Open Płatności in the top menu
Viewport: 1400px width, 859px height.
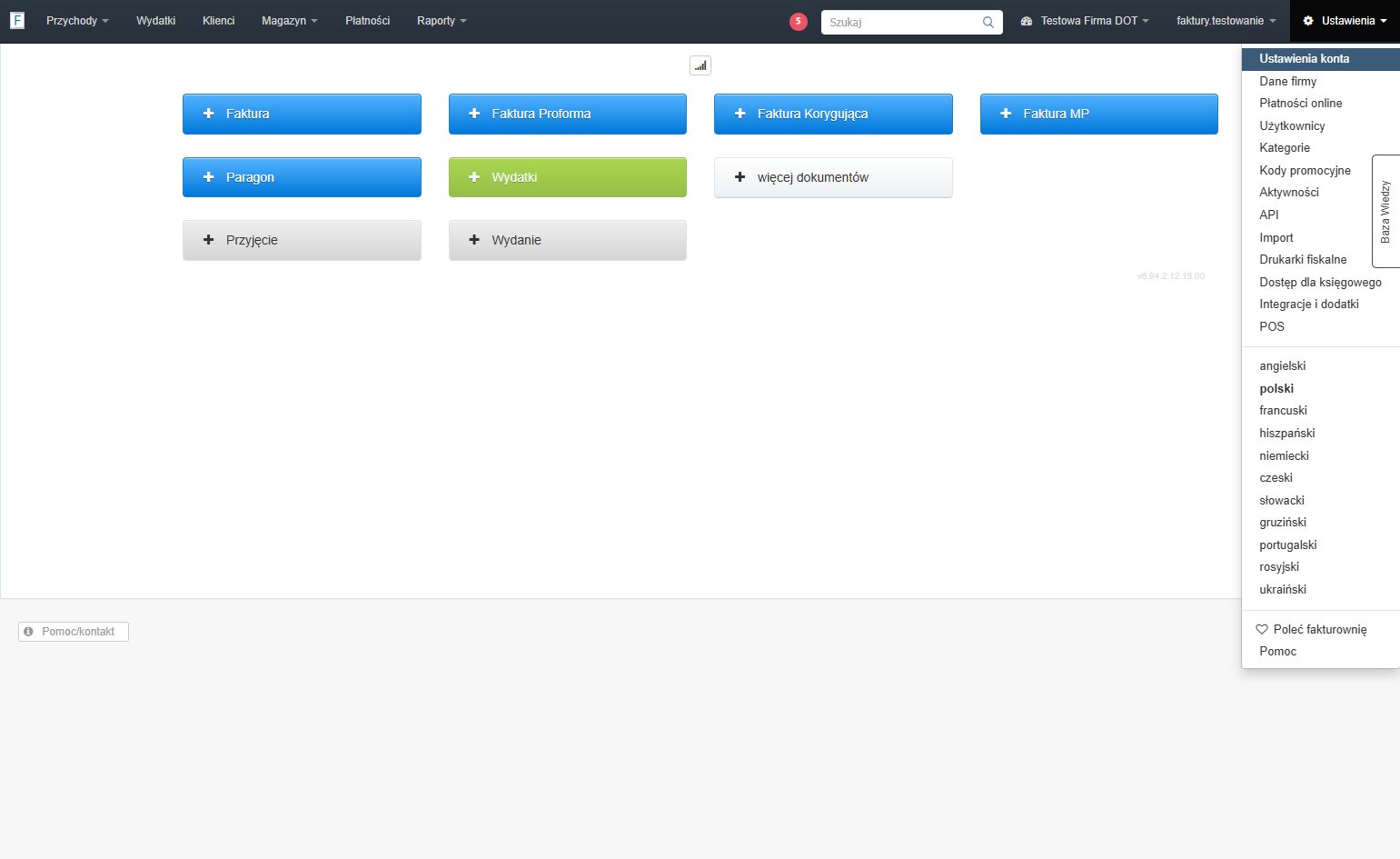[367, 21]
